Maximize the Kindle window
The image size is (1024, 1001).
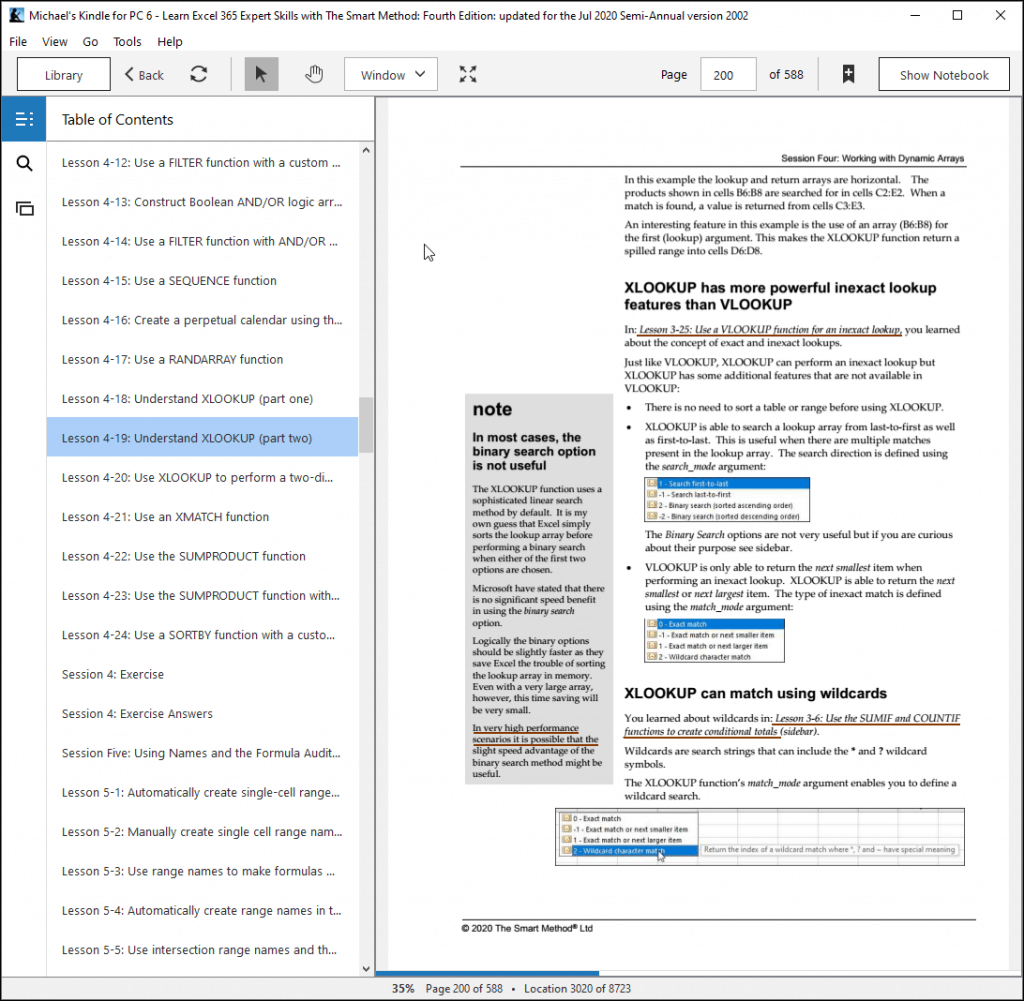[x=957, y=15]
